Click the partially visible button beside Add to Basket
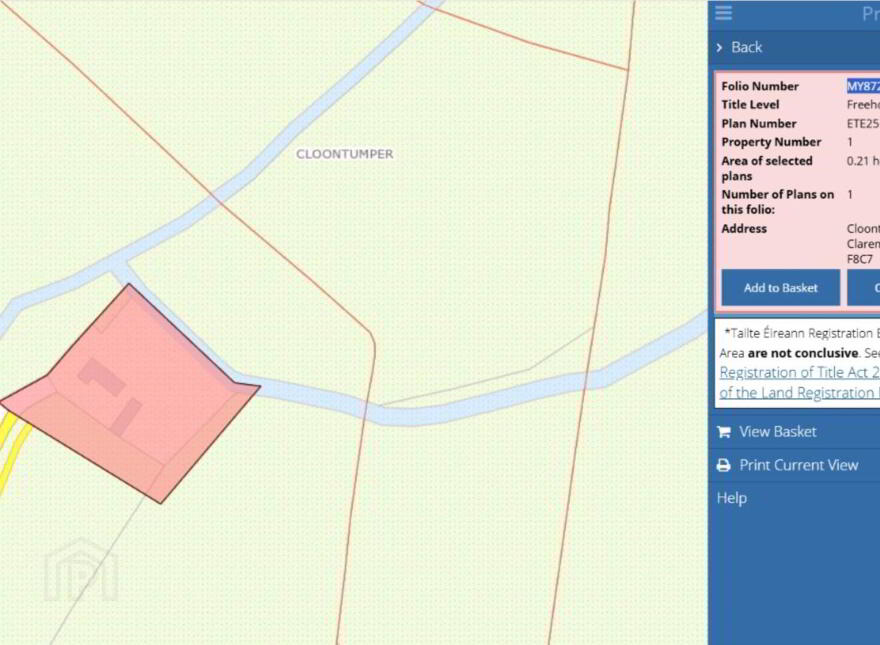The width and height of the screenshot is (880, 645). (x=864, y=287)
